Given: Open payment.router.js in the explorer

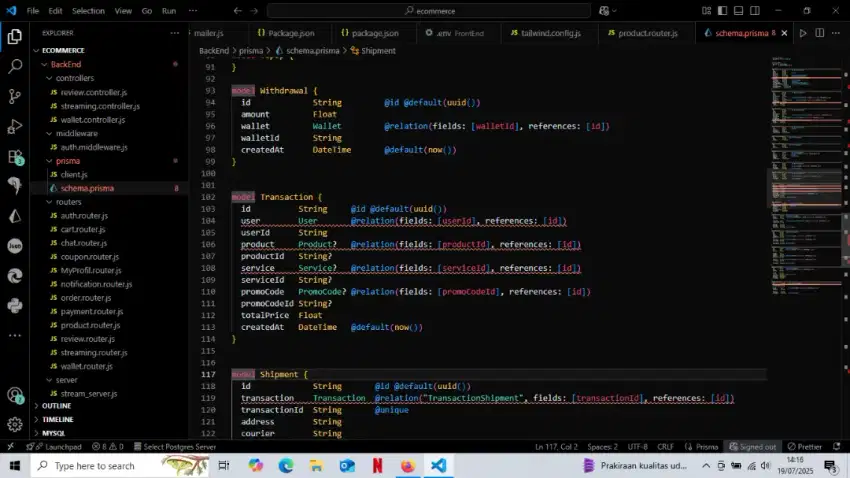Looking at the screenshot, I should pos(92,312).
